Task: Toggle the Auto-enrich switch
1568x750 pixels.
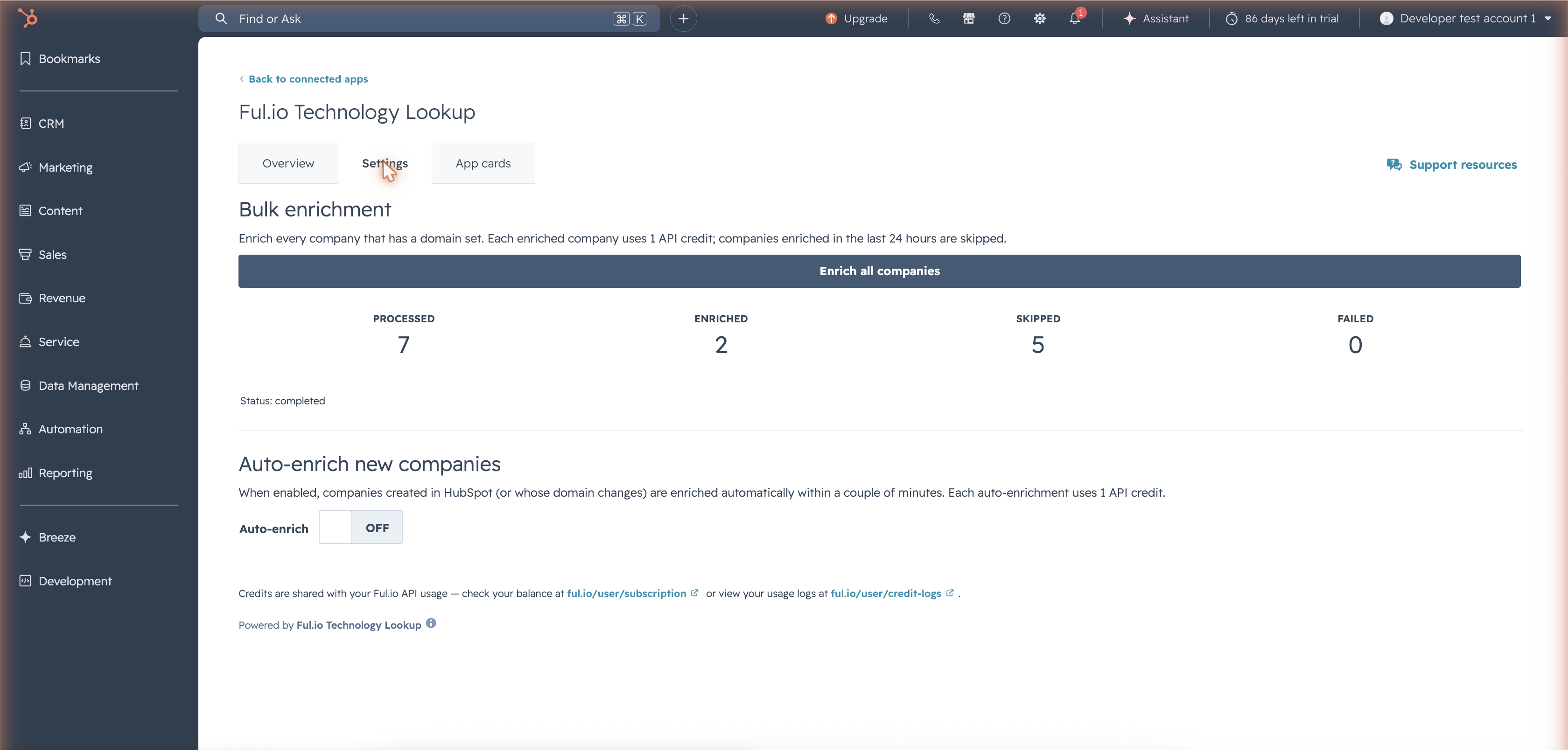Action: point(360,528)
